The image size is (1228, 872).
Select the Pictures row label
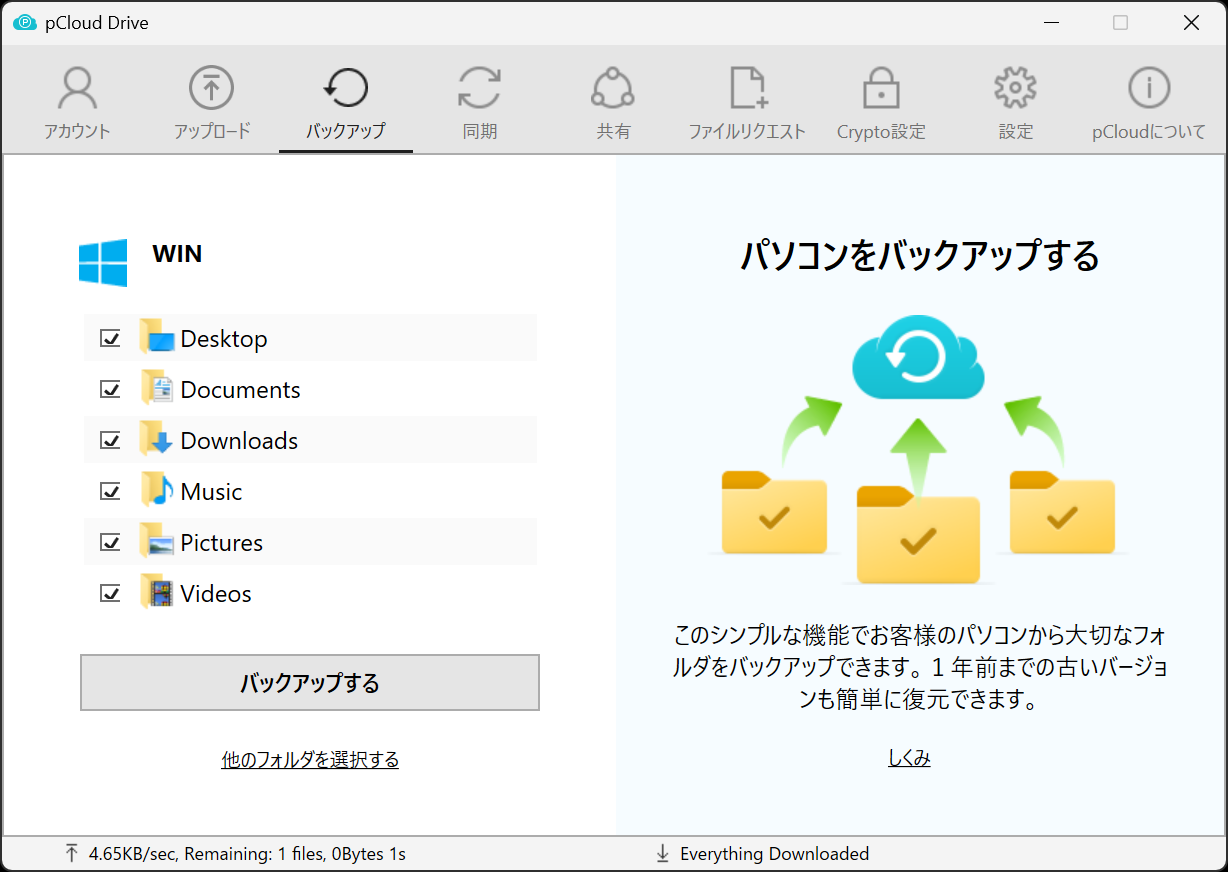[222, 543]
